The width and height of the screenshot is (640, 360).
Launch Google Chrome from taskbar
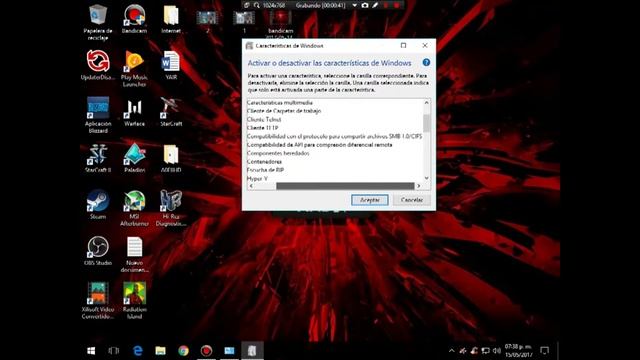(x=184, y=351)
